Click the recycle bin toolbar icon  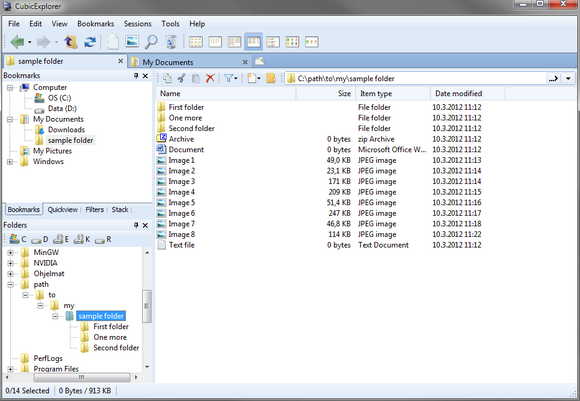(x=171, y=42)
